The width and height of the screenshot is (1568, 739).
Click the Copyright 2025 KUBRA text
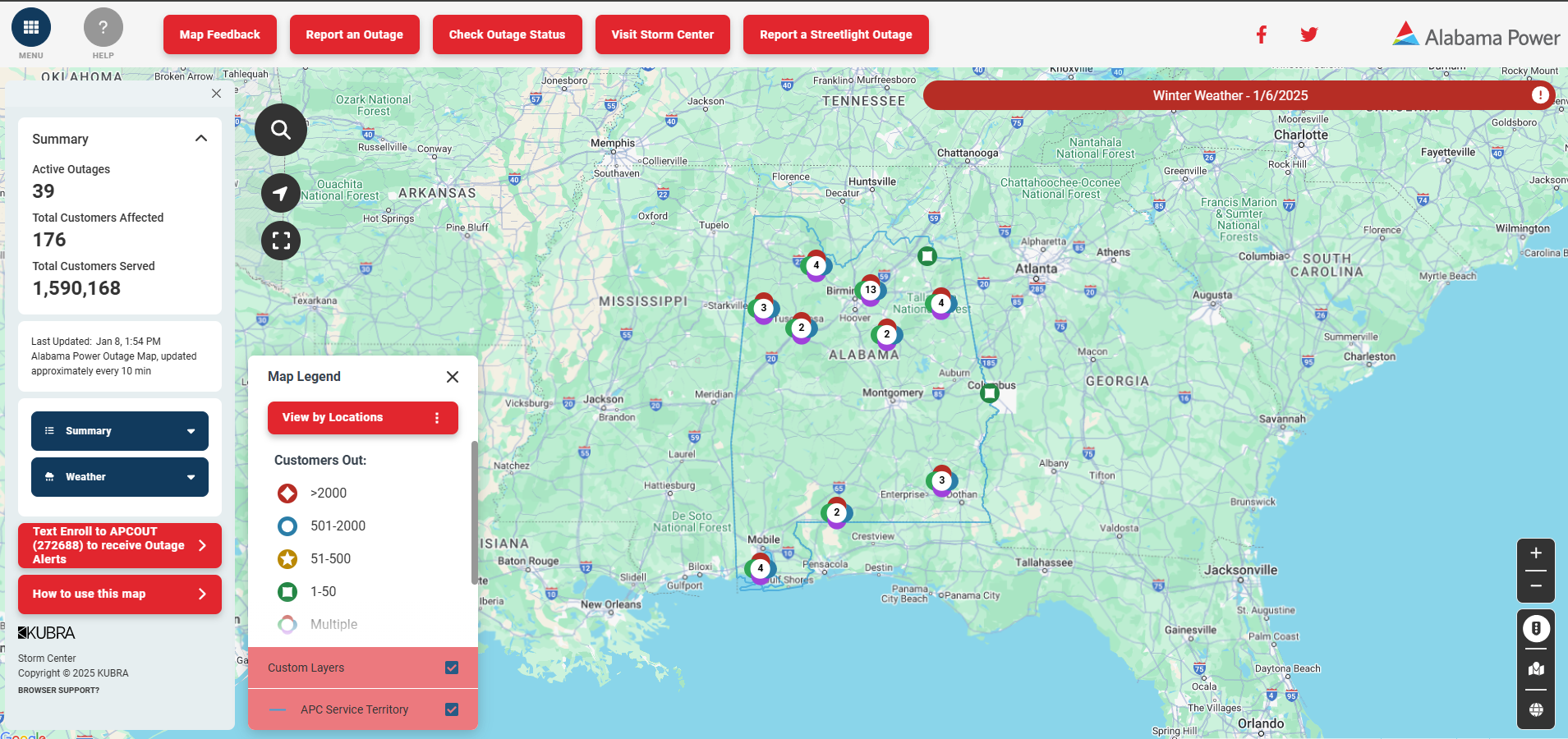coord(73,673)
